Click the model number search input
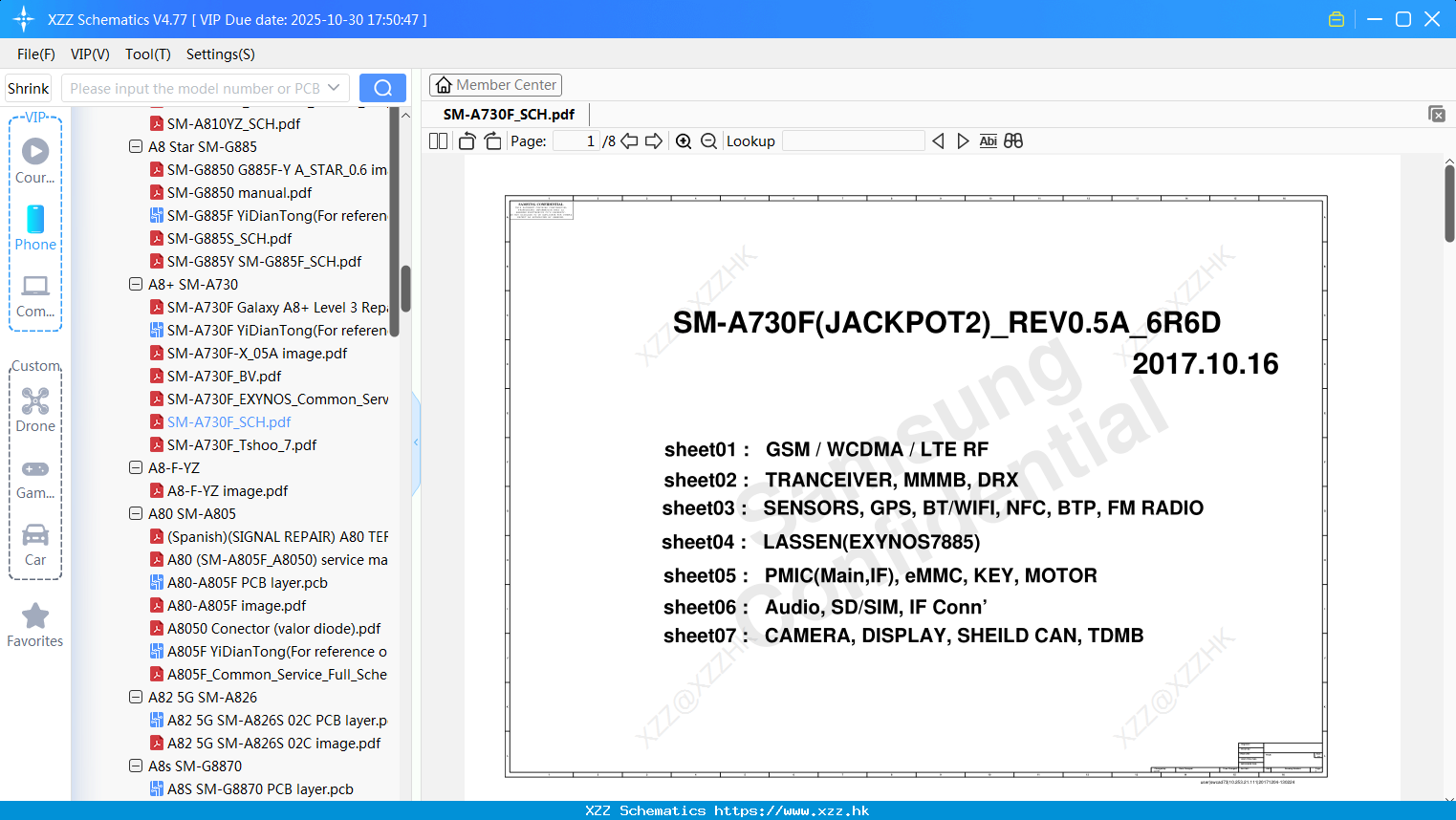 click(x=195, y=88)
